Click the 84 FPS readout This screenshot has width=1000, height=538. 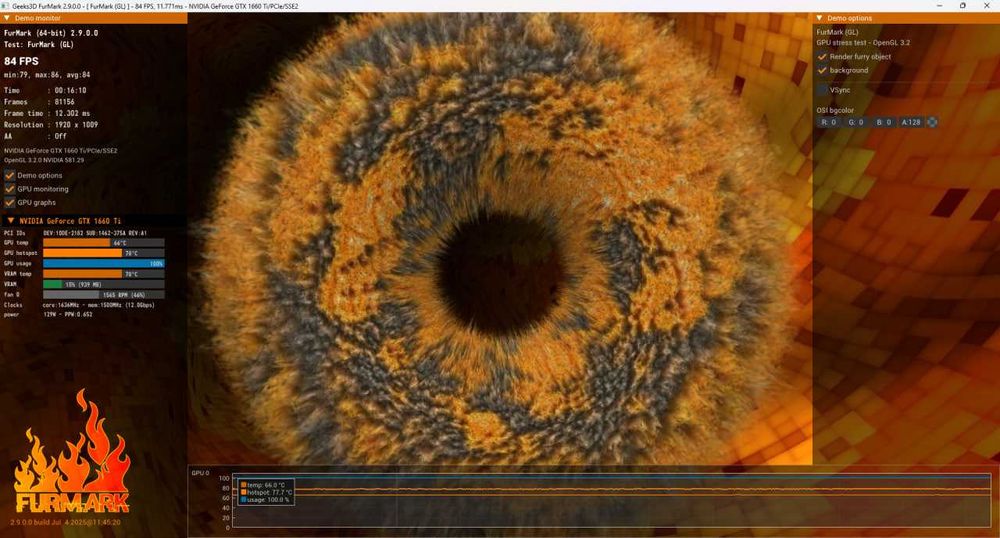(21, 61)
